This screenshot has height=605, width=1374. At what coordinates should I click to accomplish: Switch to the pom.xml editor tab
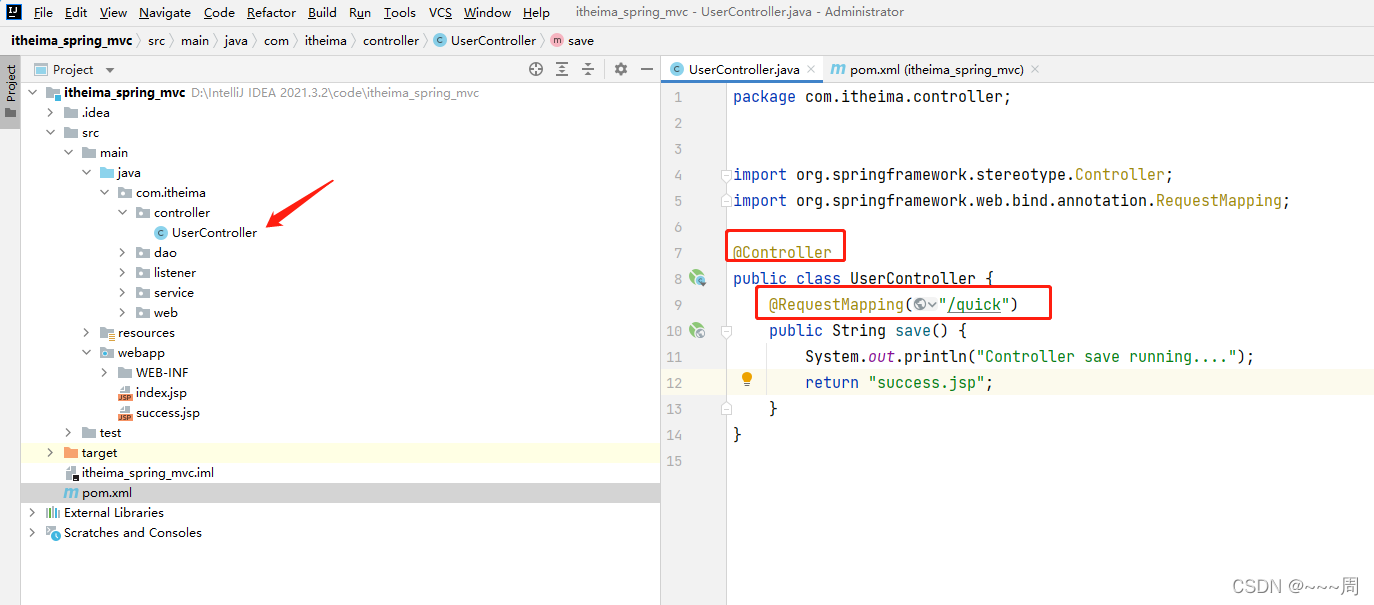[936, 69]
